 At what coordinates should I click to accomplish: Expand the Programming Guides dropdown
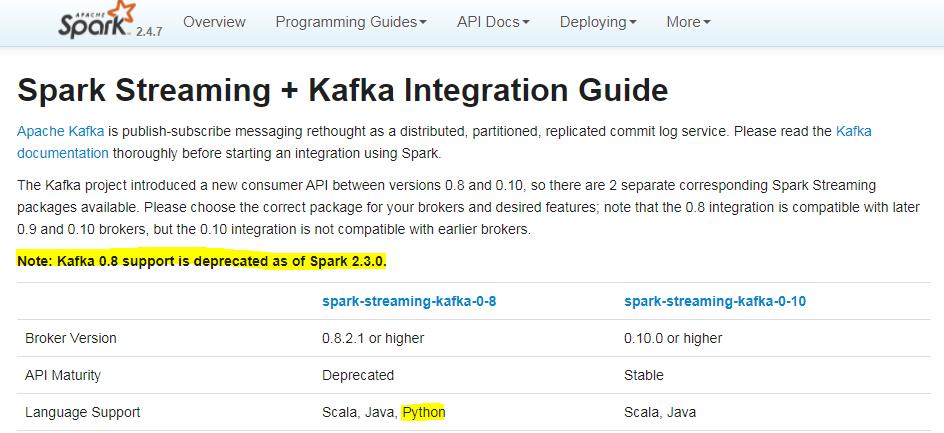coord(350,22)
